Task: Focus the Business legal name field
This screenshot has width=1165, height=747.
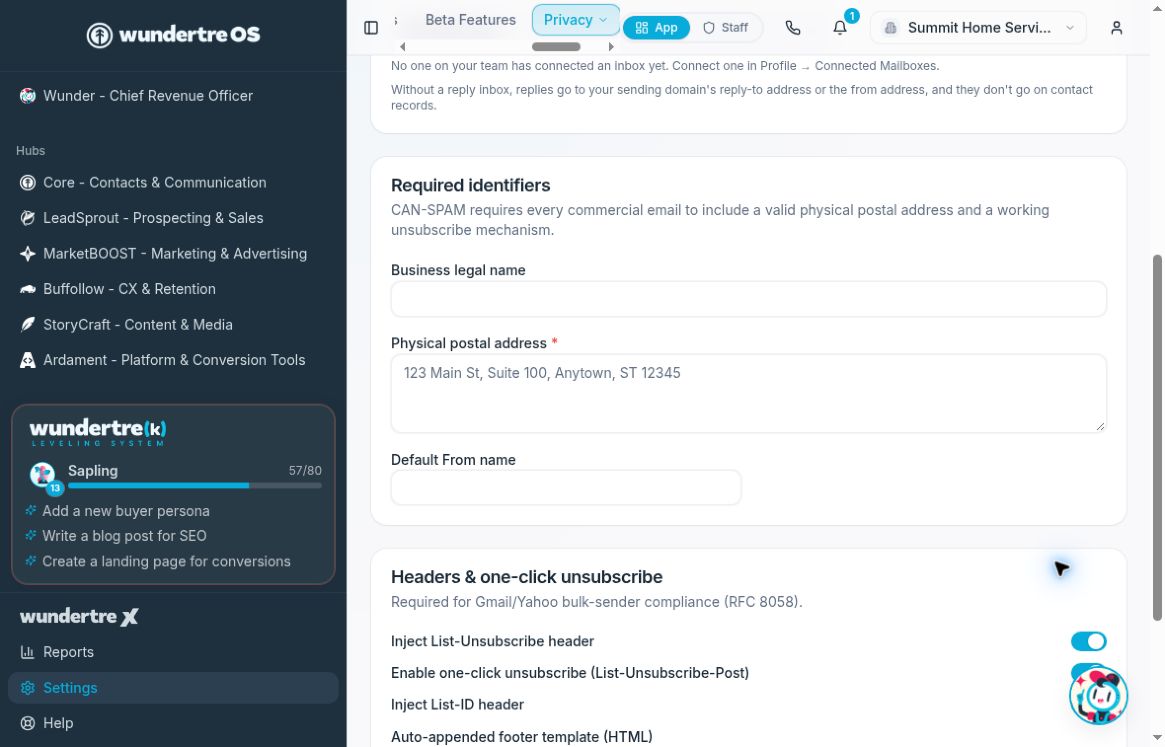Action: 748,300
